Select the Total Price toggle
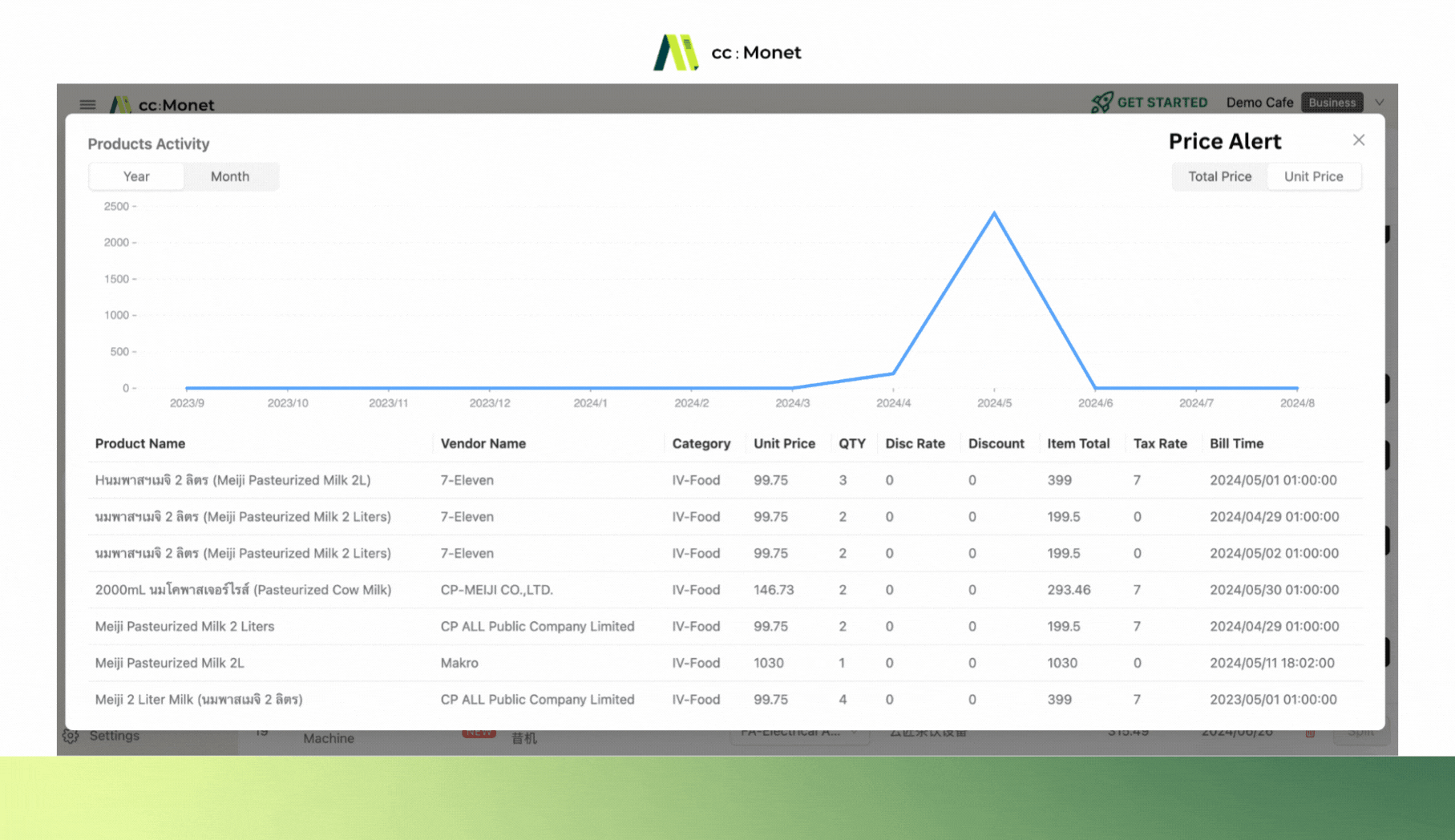The width and height of the screenshot is (1455, 840). [x=1219, y=176]
